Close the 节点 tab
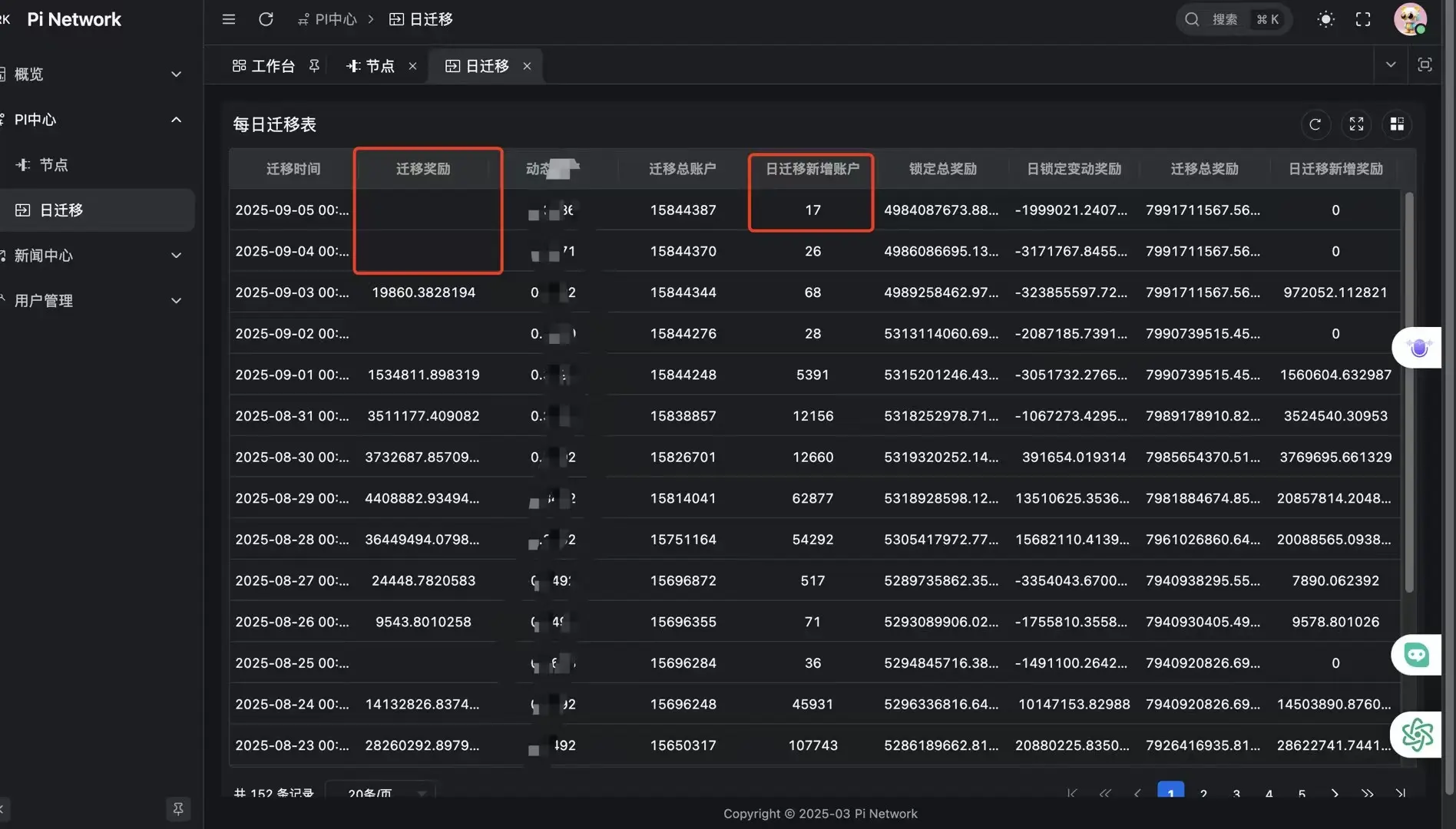Image resolution: width=1456 pixels, height=829 pixels. click(x=412, y=66)
